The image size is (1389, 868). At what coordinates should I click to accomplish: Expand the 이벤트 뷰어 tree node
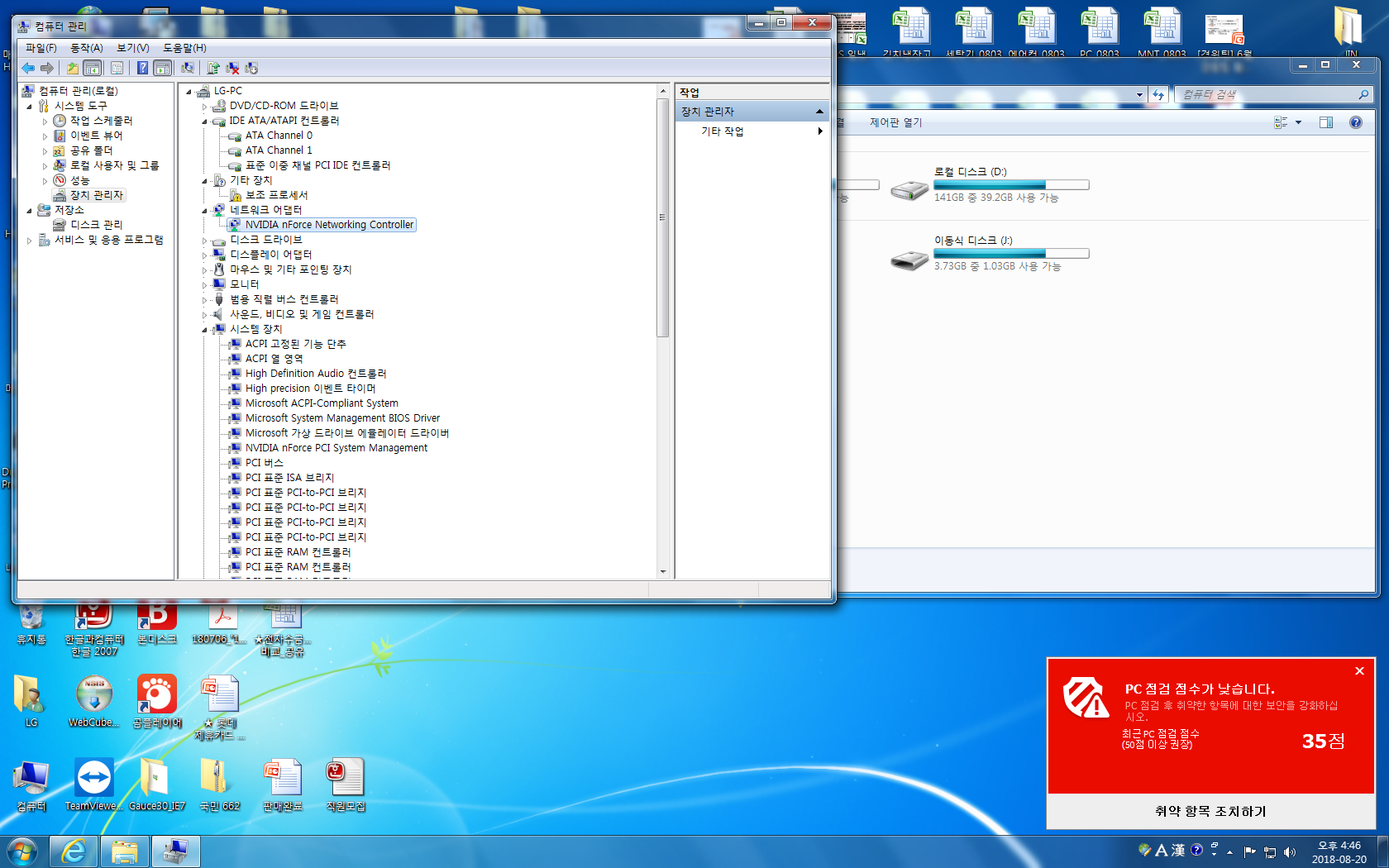click(x=45, y=136)
